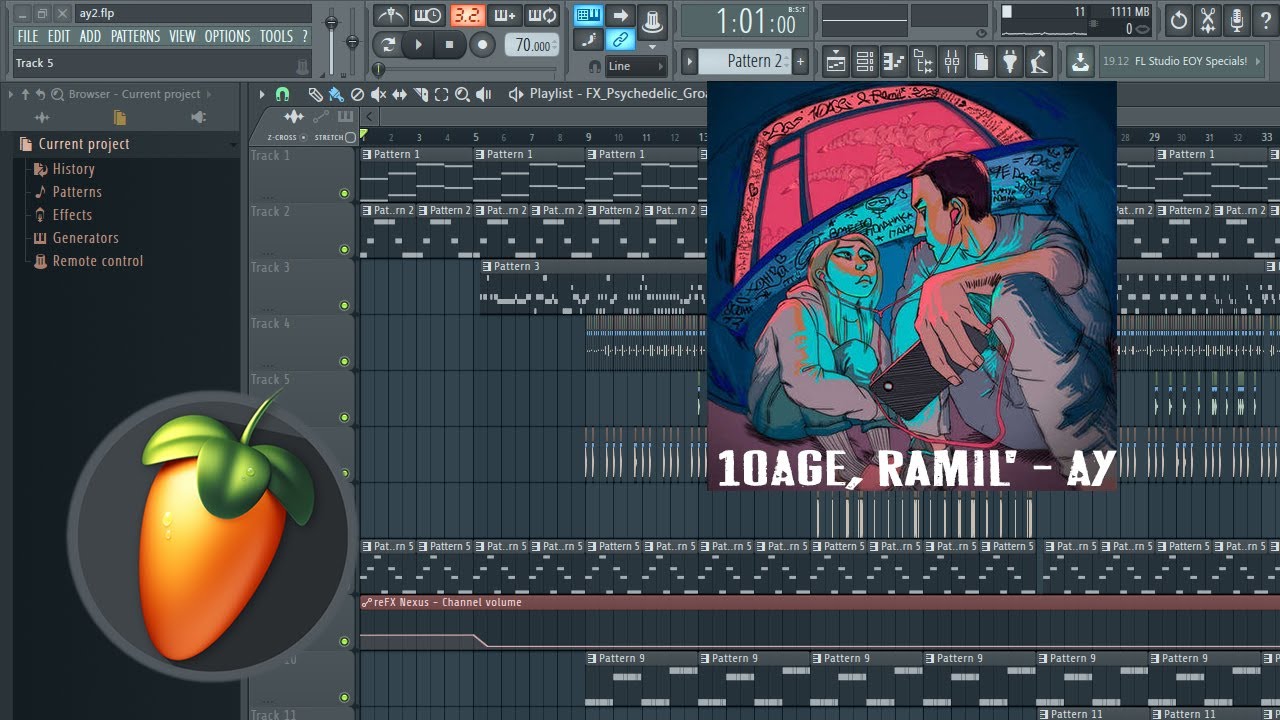Open the Browser/plugin picker view icon

[x=923, y=62]
